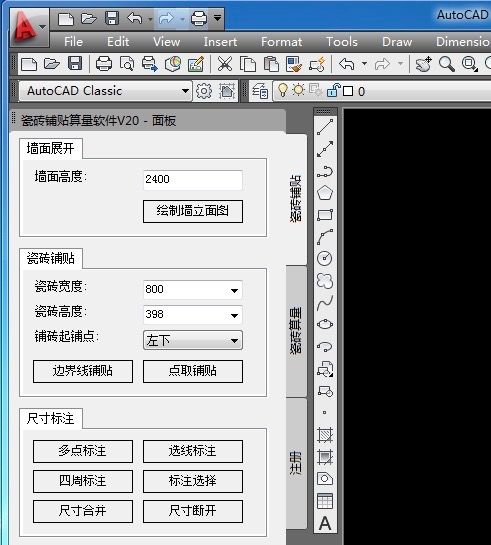Click the 尺寸断开 button
Image resolution: width=491 pixels, height=545 pixels.
click(x=193, y=511)
